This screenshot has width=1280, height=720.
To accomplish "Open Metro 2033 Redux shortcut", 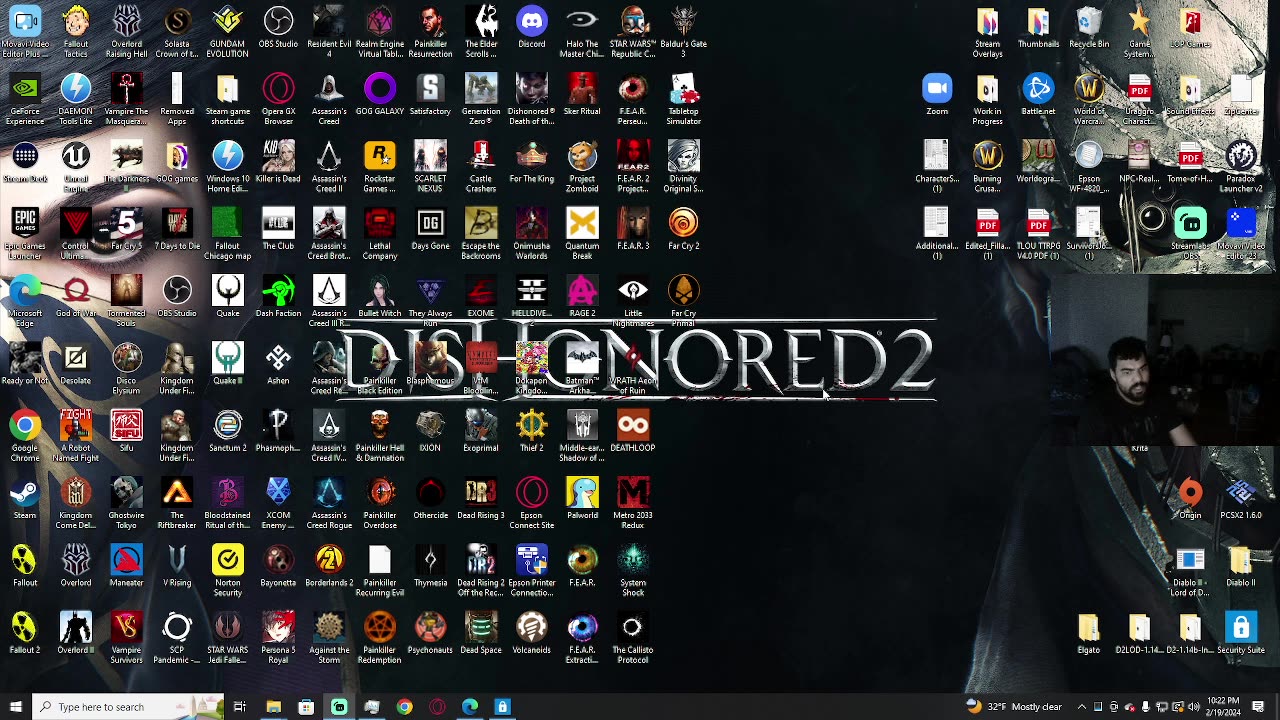I will pos(632,502).
